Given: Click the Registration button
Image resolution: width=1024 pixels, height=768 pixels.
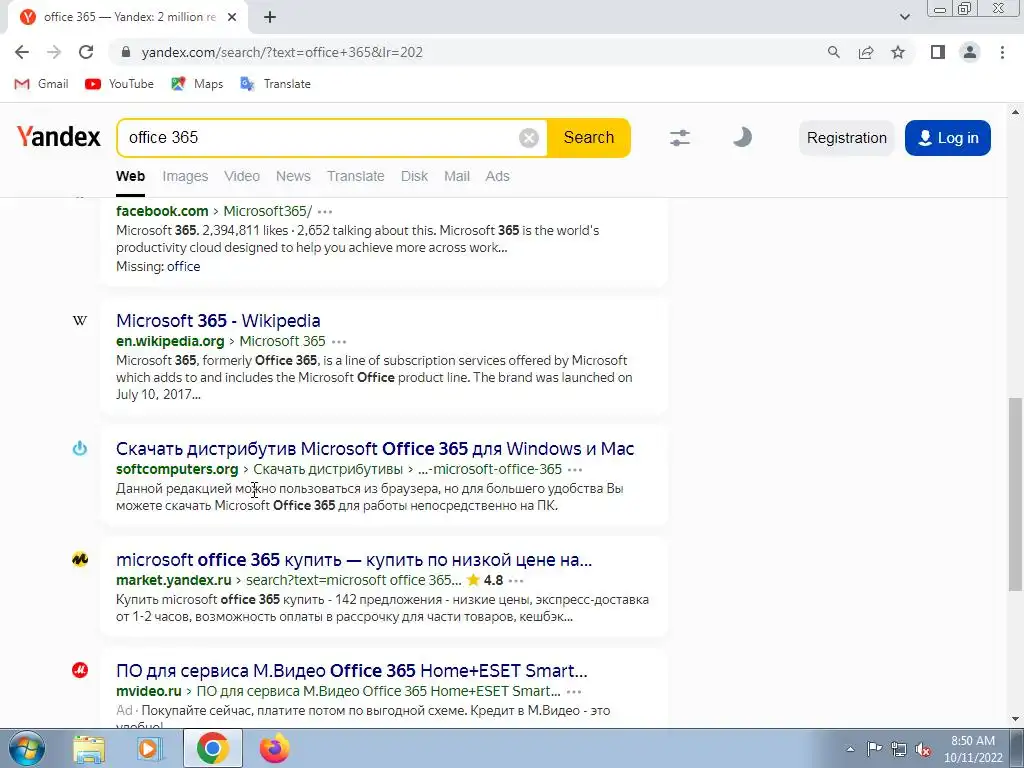Looking at the screenshot, I should point(846,138).
